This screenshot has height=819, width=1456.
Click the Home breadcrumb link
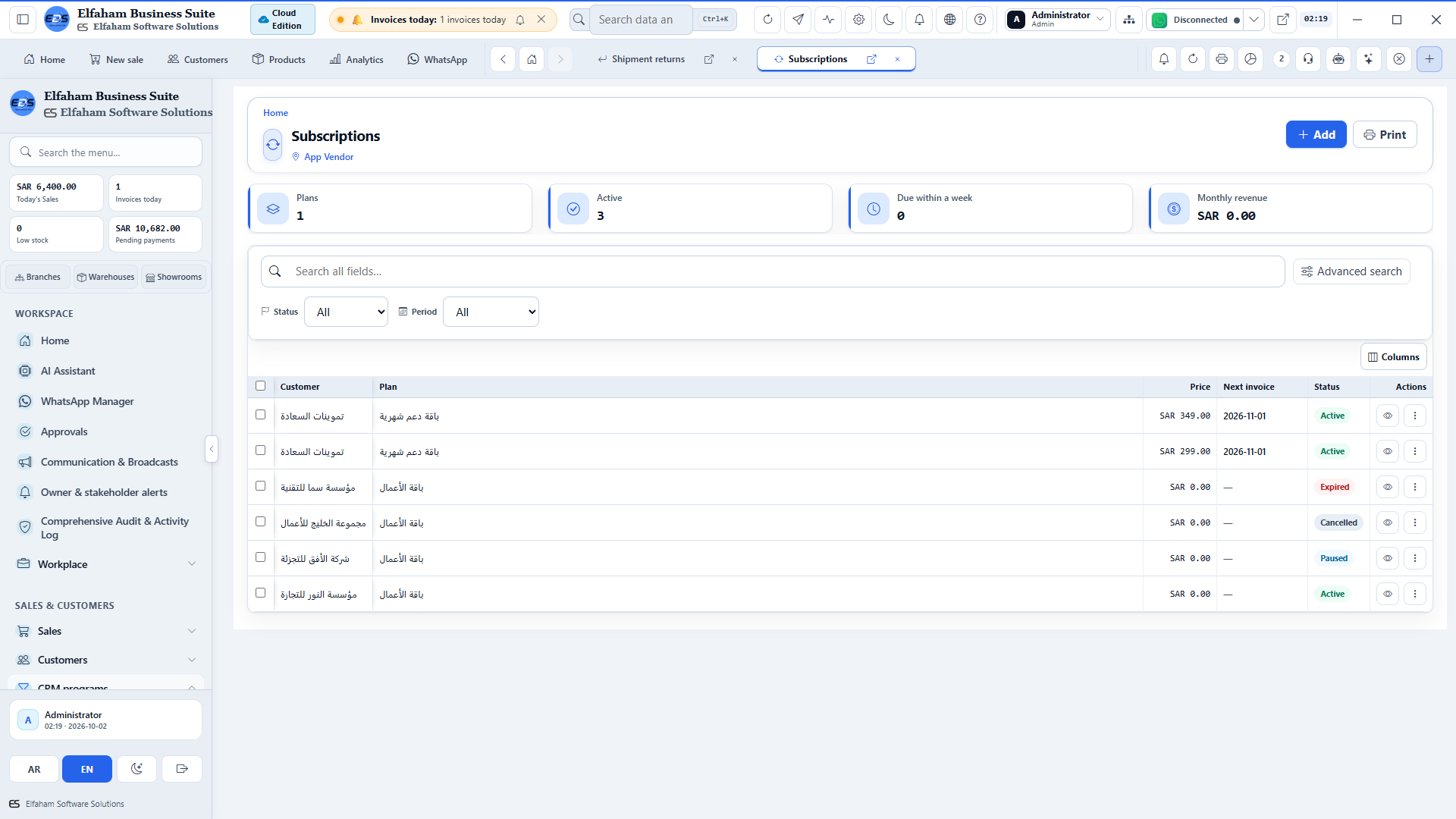coord(275,113)
